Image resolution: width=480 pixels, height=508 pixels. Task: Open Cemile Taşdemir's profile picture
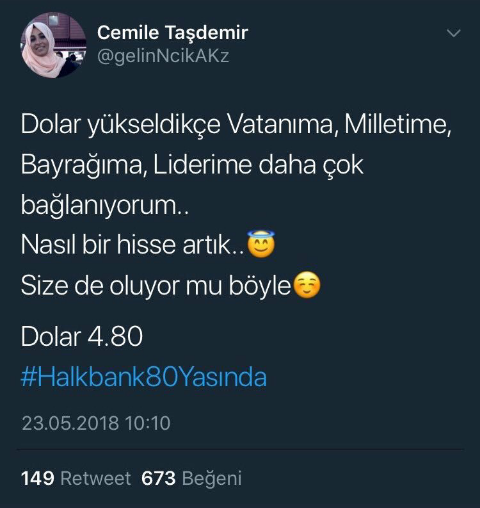(x=53, y=45)
